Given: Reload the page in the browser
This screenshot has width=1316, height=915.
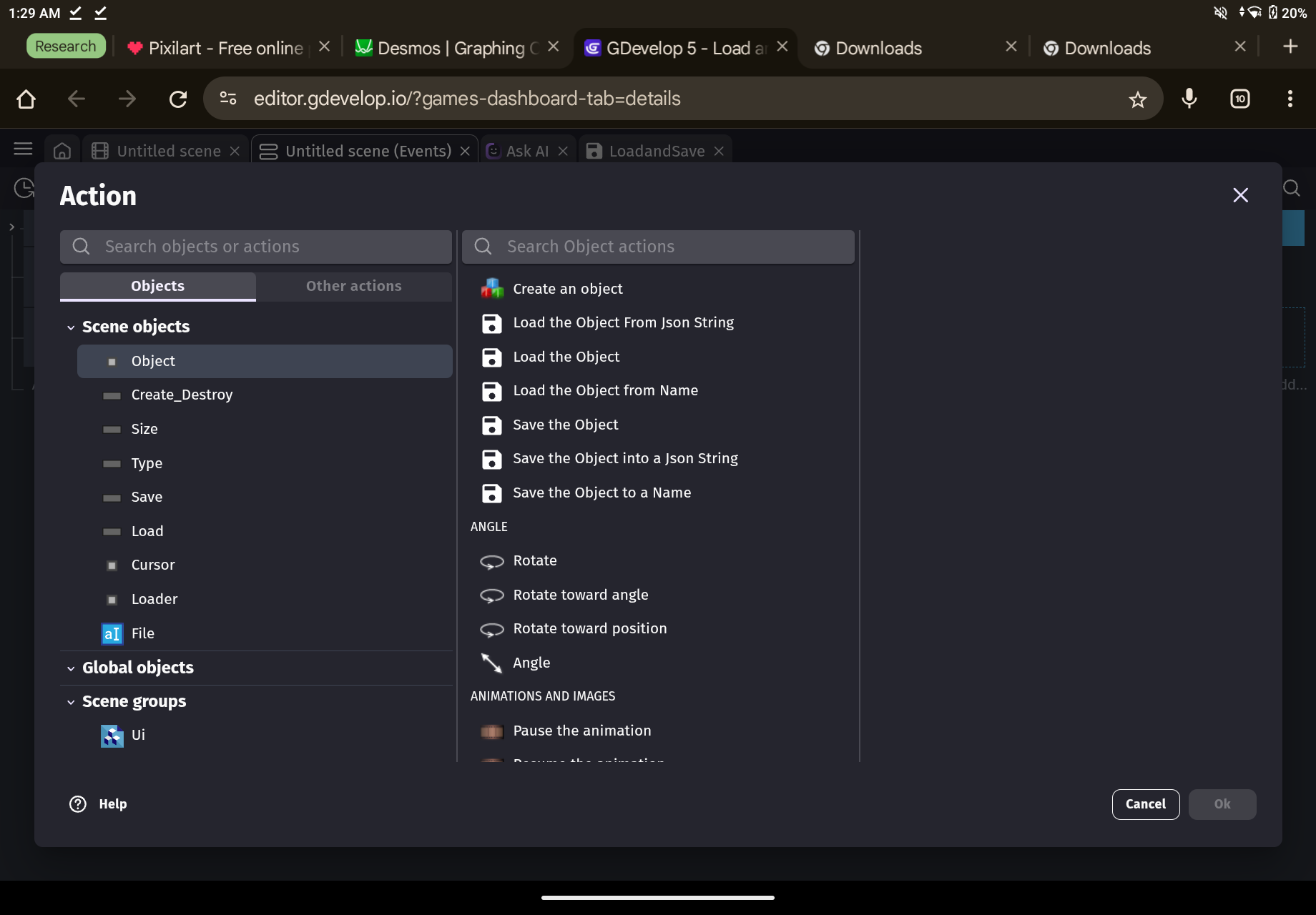Looking at the screenshot, I should tap(178, 99).
